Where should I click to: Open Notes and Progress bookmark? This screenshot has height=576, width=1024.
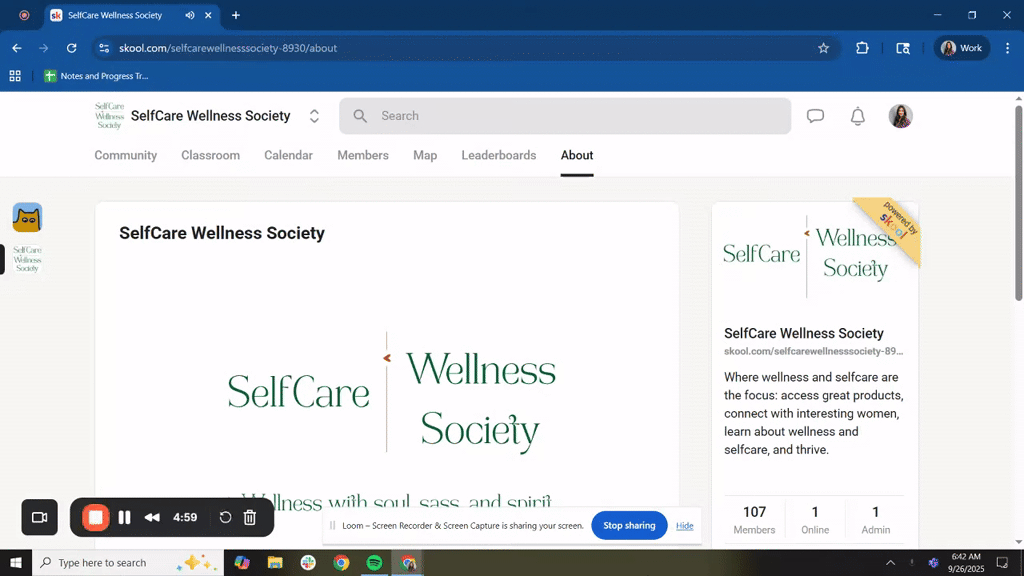97,76
